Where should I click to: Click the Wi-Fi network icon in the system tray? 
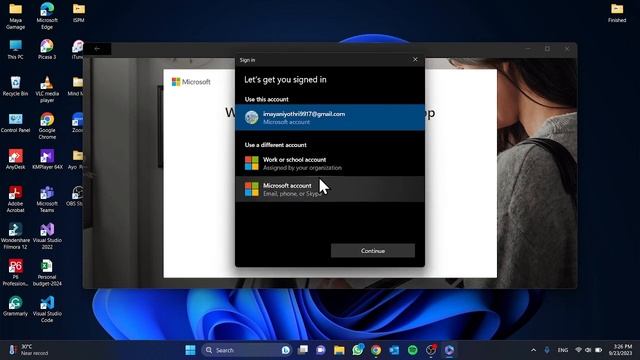pyautogui.click(x=578, y=350)
